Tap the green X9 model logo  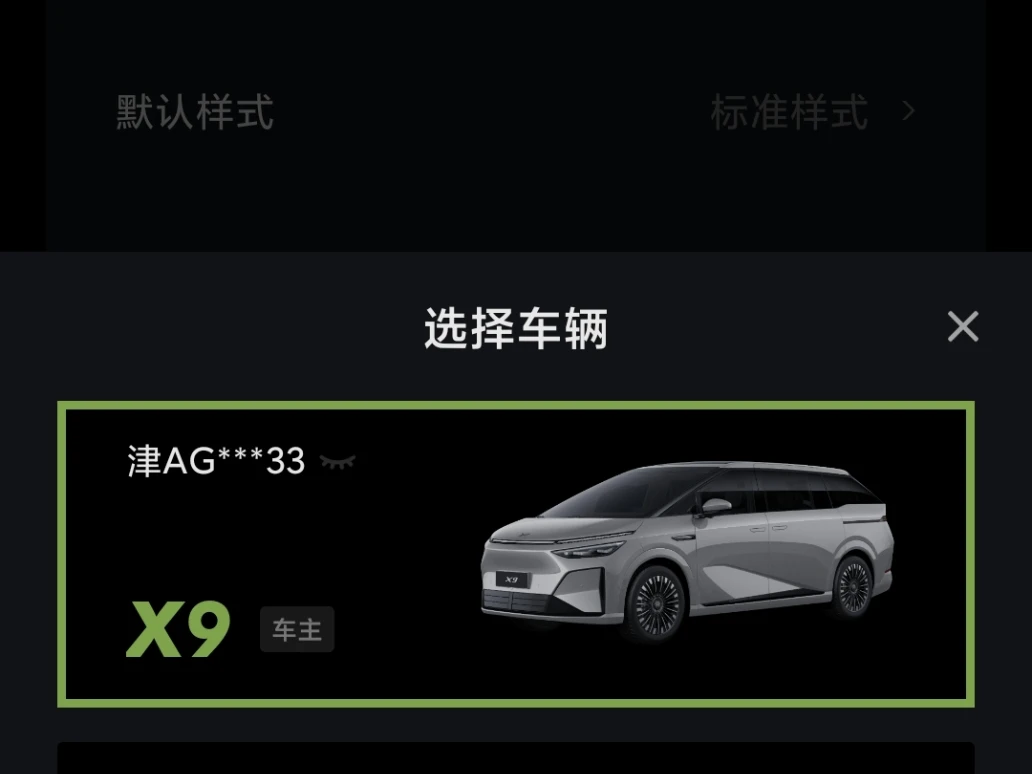tap(178, 629)
